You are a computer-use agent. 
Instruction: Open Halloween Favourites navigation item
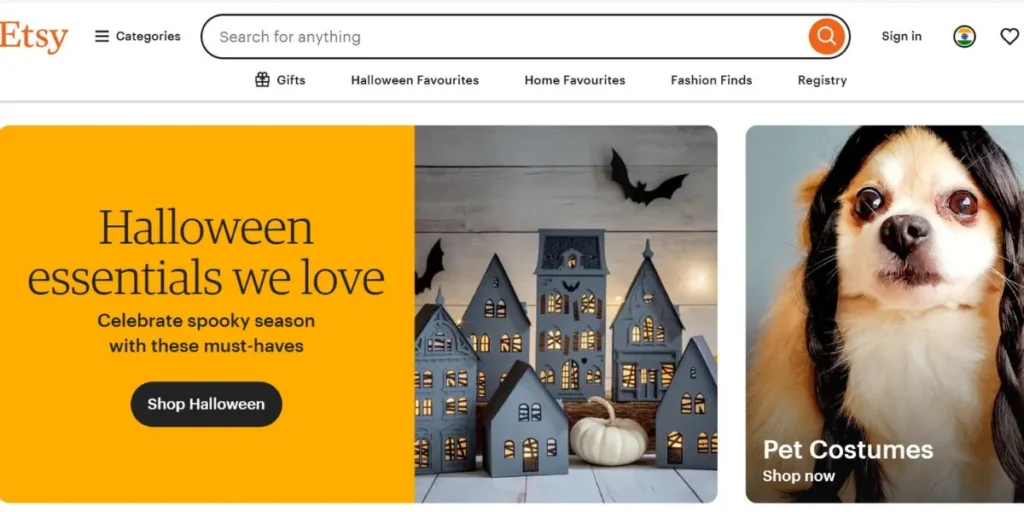[x=415, y=80]
